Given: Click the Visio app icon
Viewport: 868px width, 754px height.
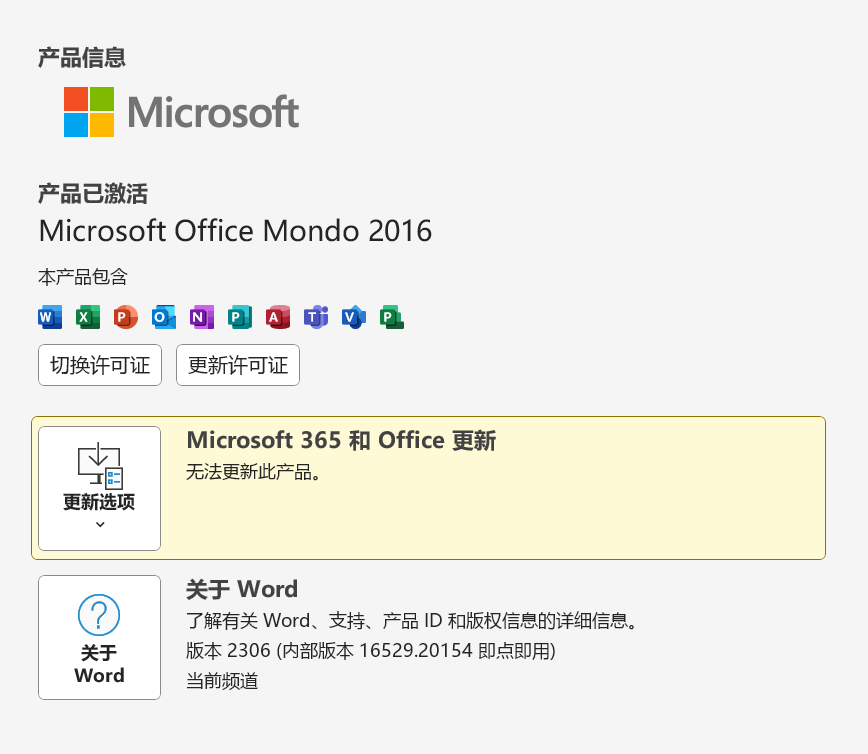Looking at the screenshot, I should [354, 317].
